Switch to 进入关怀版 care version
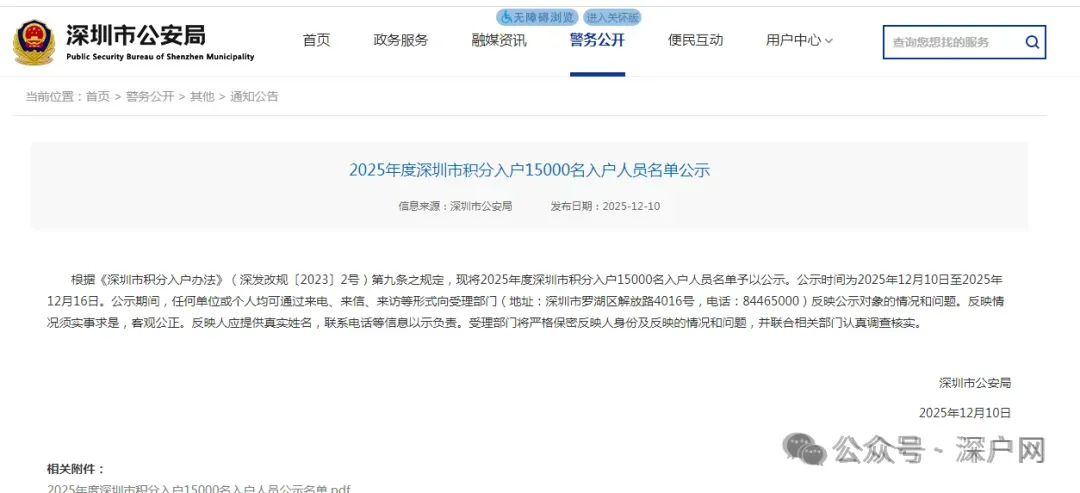Screen dimensions: 1080x493 point(612,17)
